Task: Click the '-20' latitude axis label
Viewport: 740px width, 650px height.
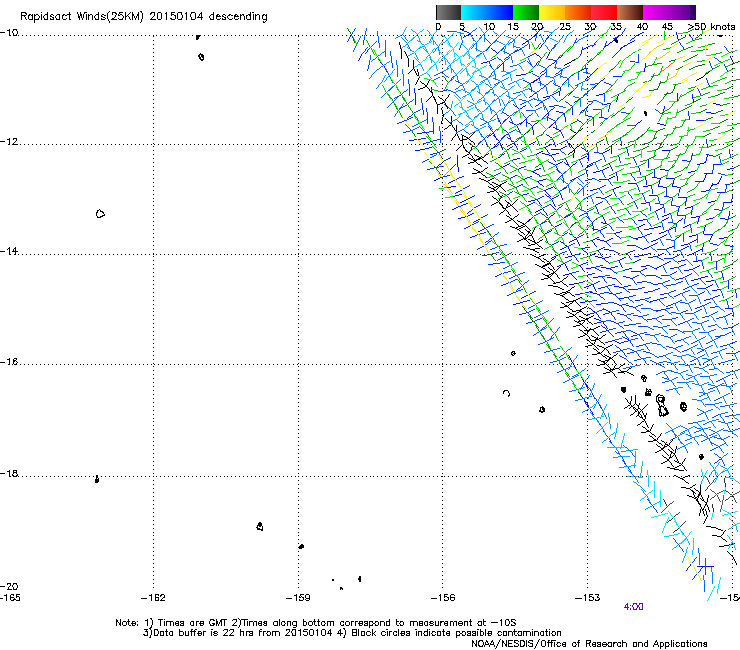Action: point(9,587)
